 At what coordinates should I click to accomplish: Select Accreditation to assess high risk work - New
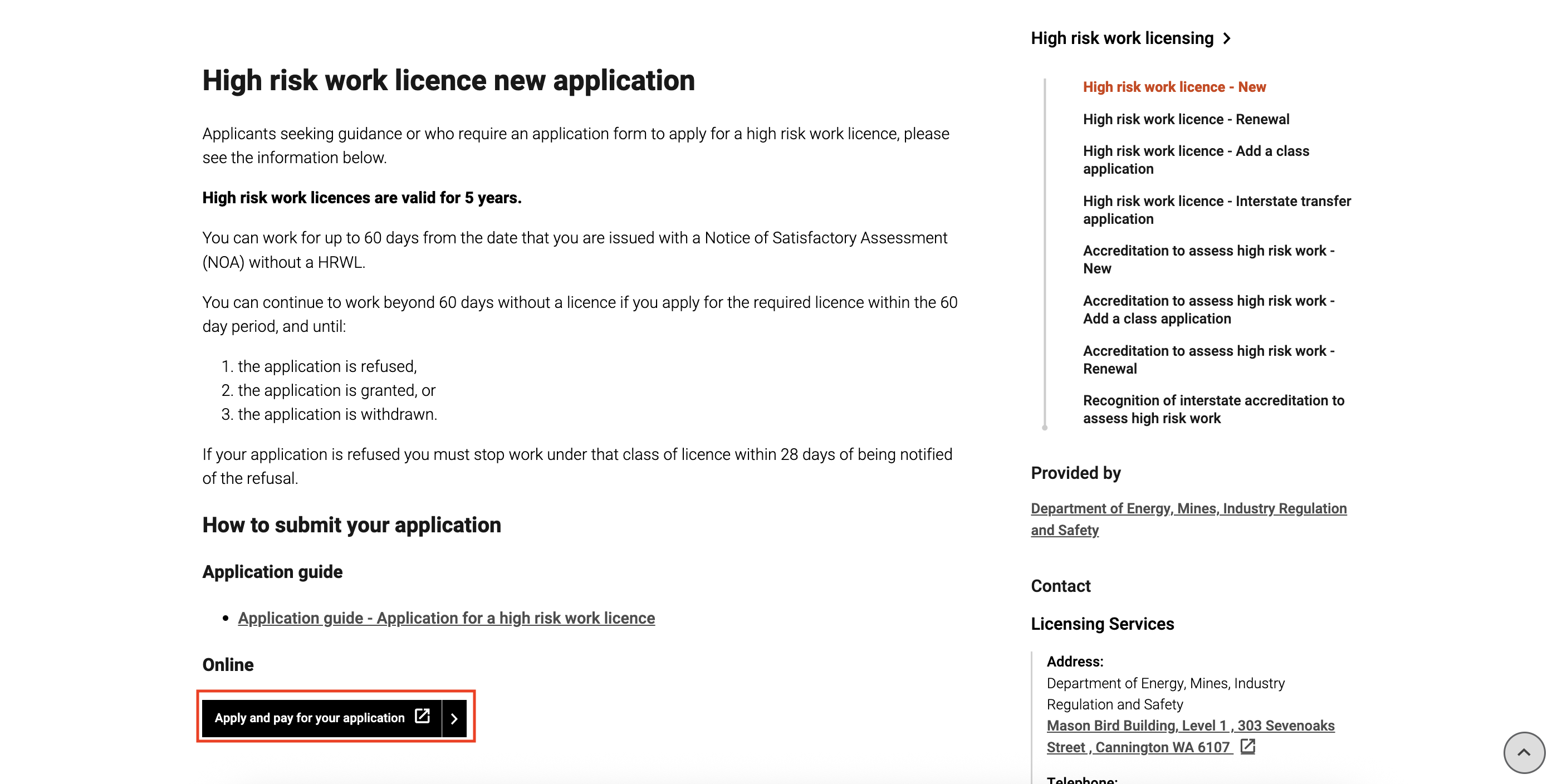click(1208, 259)
